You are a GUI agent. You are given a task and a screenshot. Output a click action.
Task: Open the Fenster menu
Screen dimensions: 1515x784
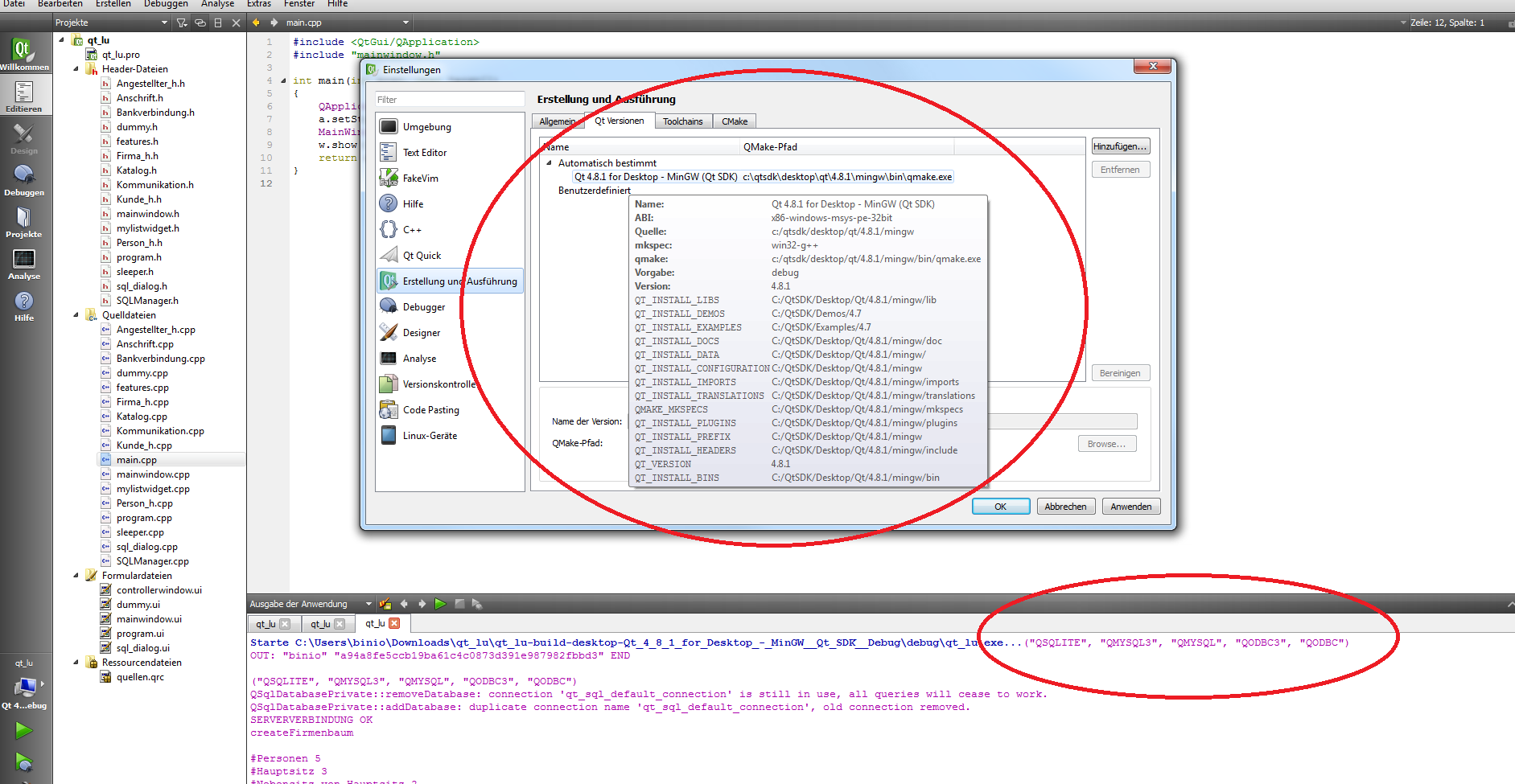(299, 4)
